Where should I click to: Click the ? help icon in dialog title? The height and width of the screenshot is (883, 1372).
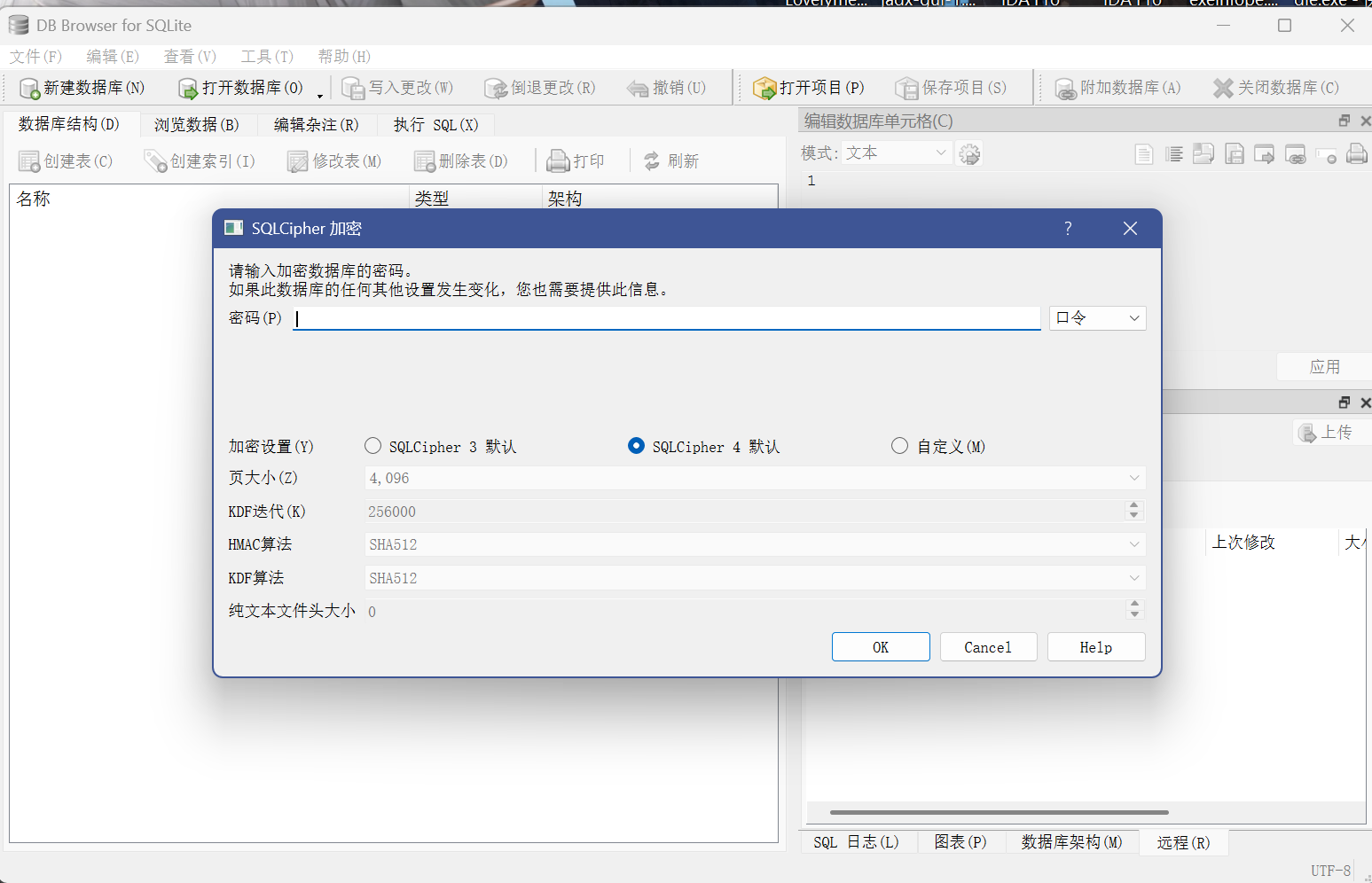pyautogui.click(x=1068, y=229)
